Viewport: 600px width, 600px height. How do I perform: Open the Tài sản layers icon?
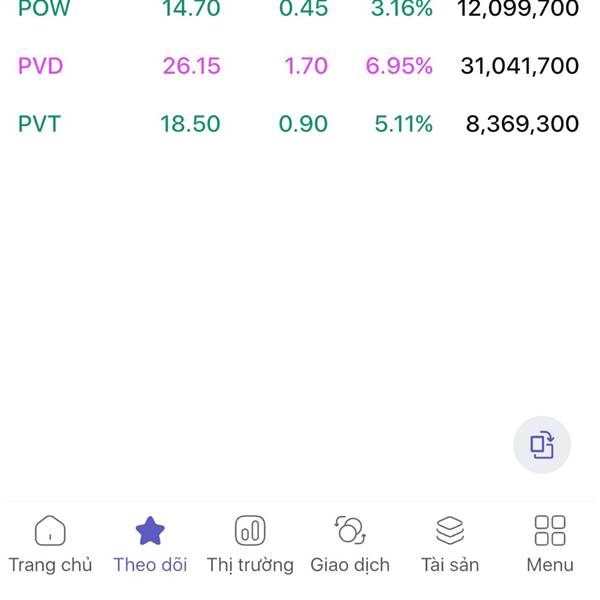[x=450, y=530]
